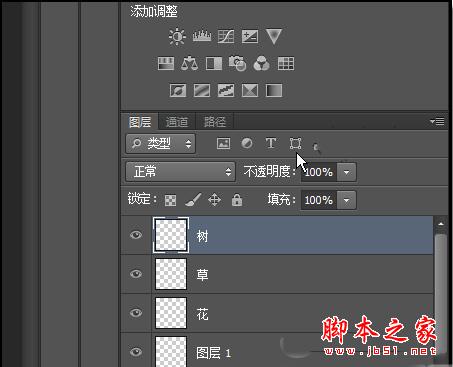This screenshot has height=367, width=453.
Task: Add an Invert adjustment layer
Action: pos(178,90)
